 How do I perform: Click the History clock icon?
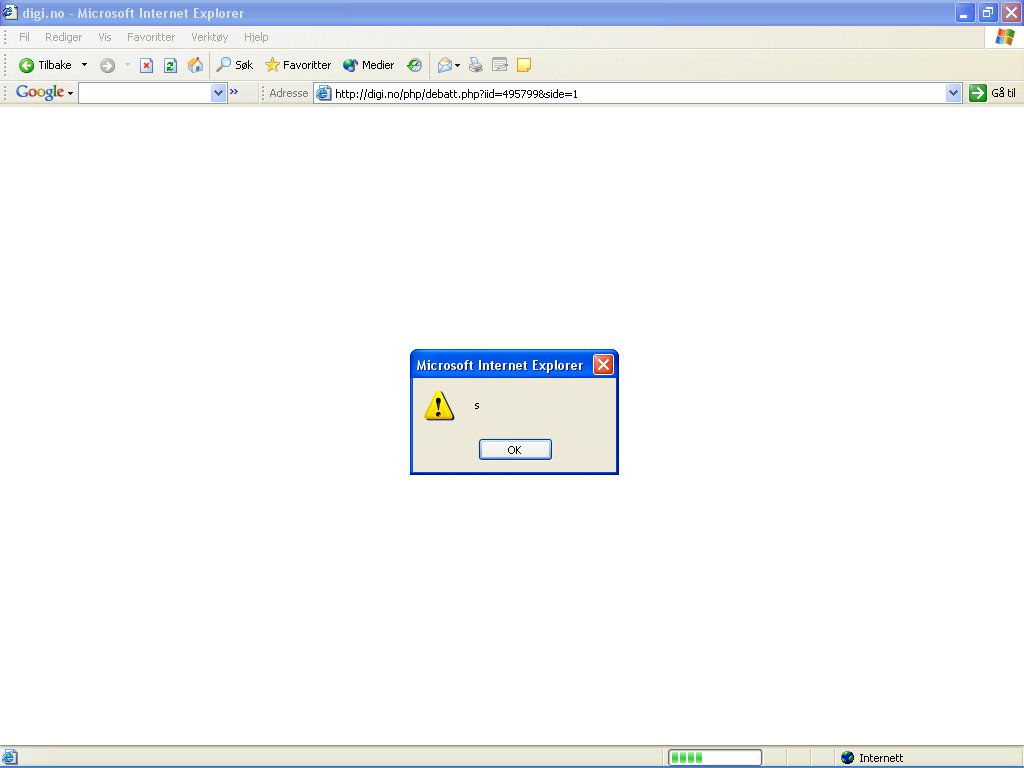[414, 65]
